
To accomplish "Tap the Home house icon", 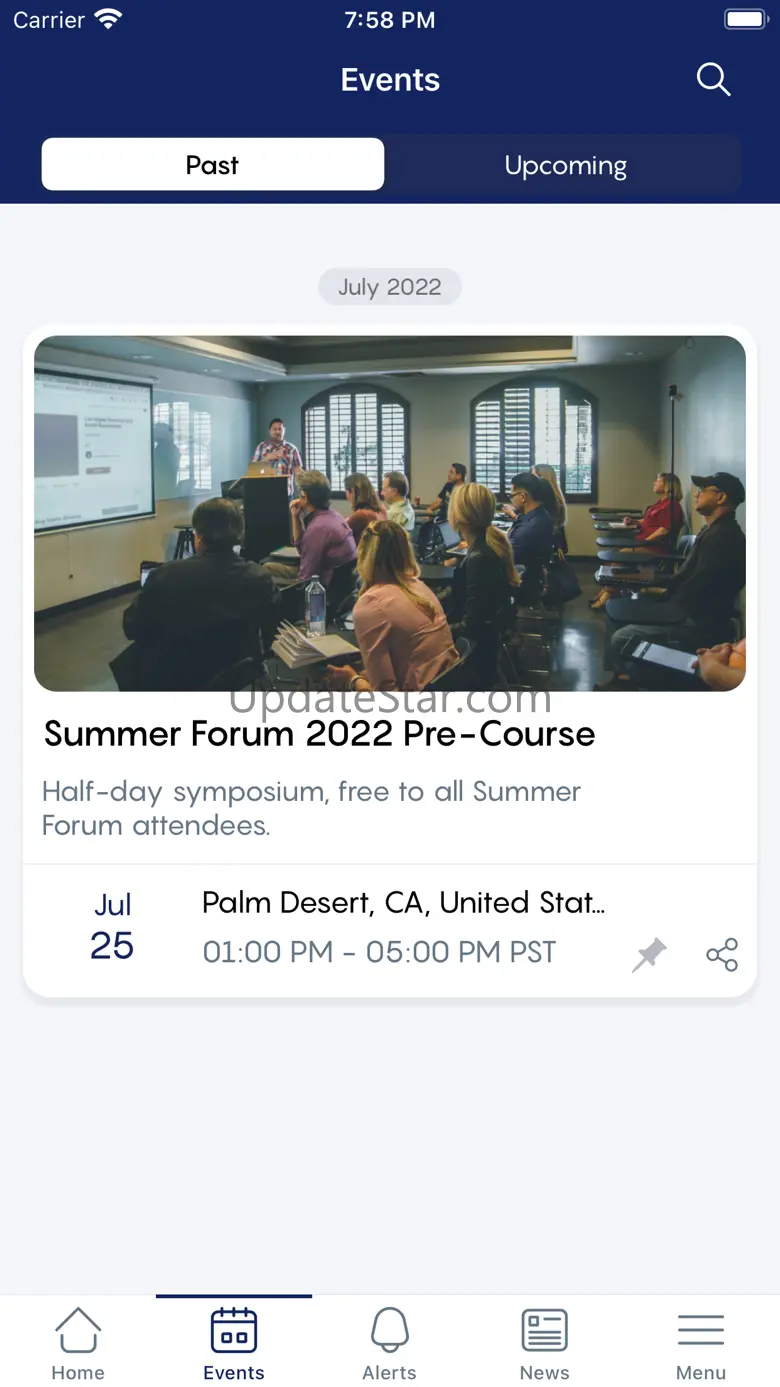I will coord(78,1331).
